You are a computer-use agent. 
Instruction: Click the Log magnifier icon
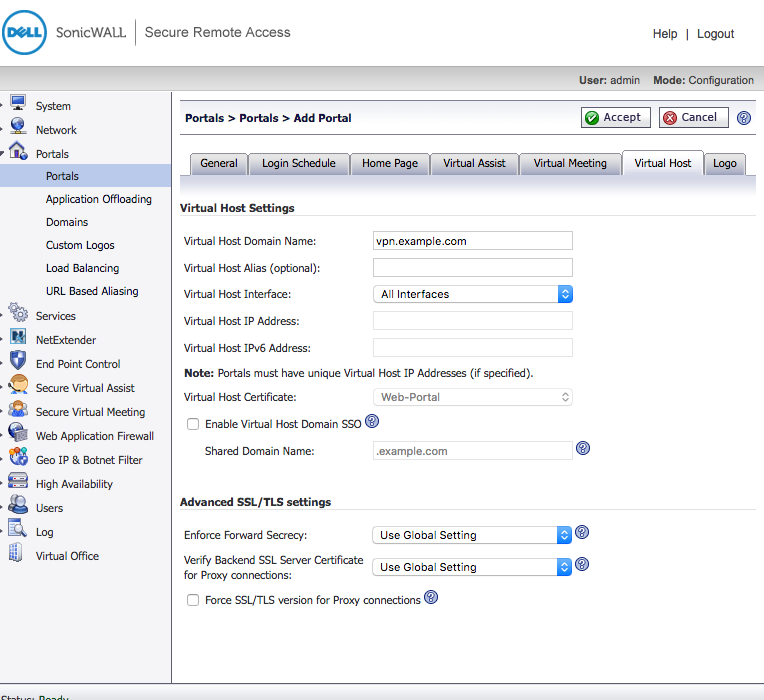(x=18, y=529)
